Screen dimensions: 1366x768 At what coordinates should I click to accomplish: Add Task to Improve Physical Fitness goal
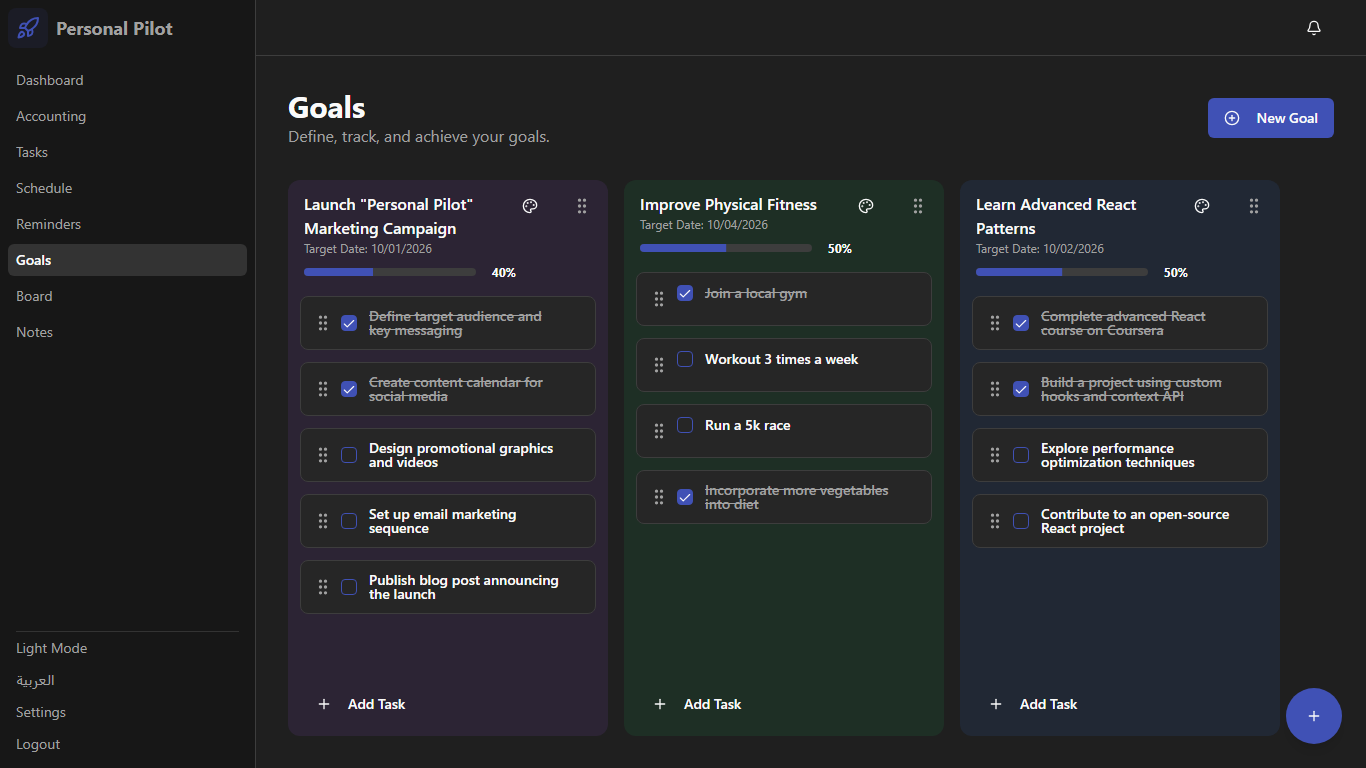698,704
